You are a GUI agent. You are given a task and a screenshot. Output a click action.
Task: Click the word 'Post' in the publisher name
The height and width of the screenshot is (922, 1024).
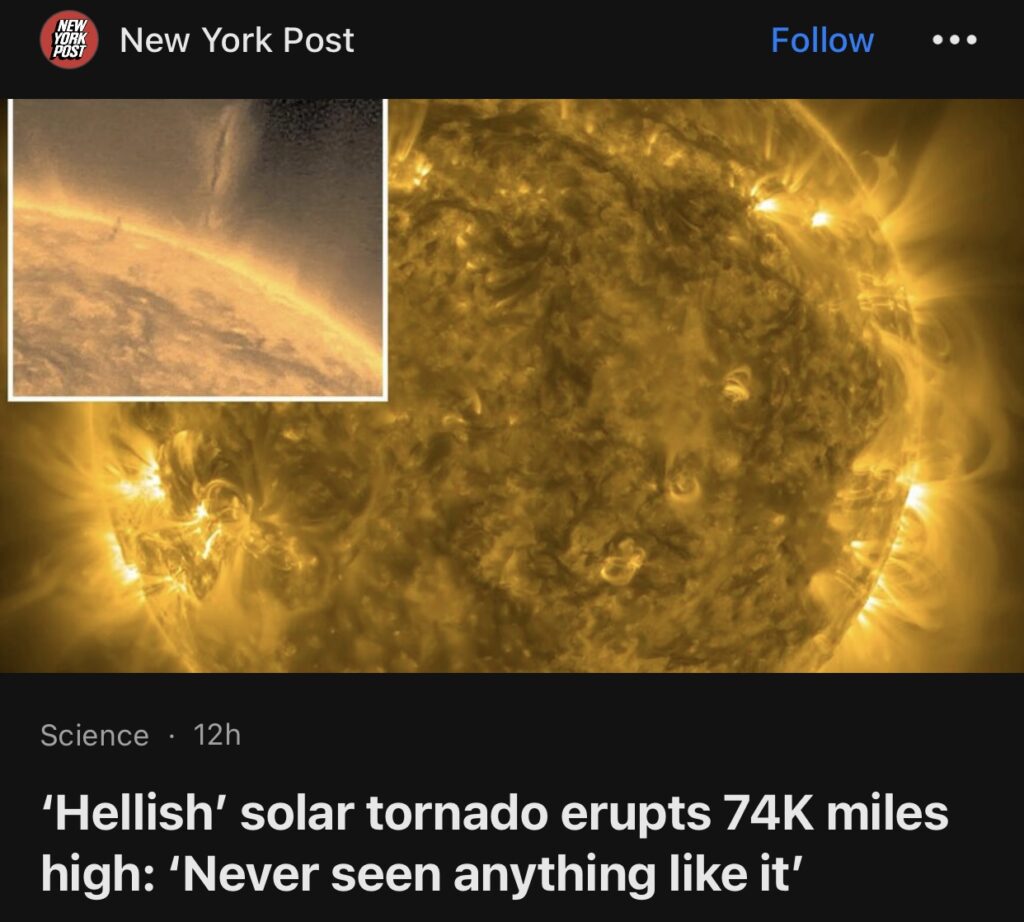[x=319, y=40]
